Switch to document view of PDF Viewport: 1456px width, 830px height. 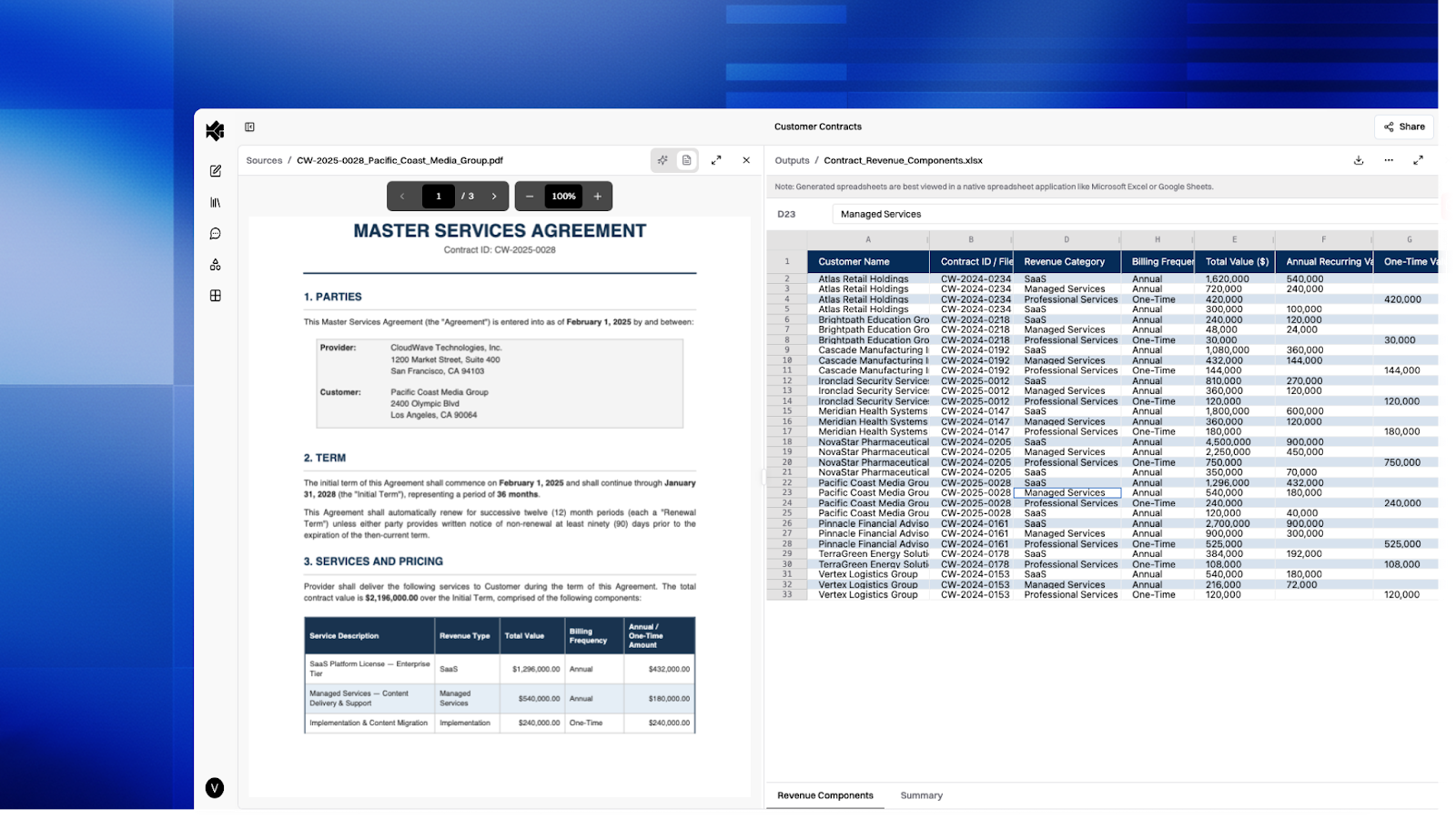(687, 160)
